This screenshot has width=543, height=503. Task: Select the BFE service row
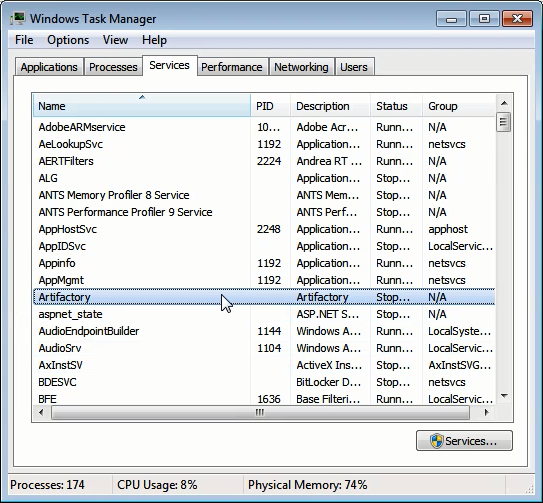tap(264, 398)
